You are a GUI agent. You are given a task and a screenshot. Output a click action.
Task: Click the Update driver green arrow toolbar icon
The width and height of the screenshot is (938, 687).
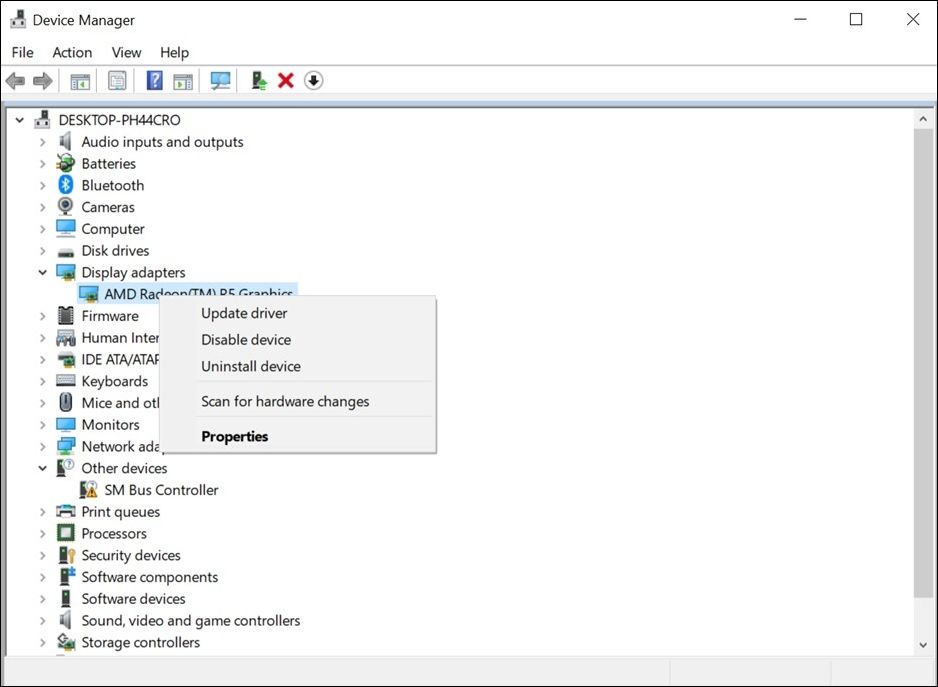coord(259,81)
